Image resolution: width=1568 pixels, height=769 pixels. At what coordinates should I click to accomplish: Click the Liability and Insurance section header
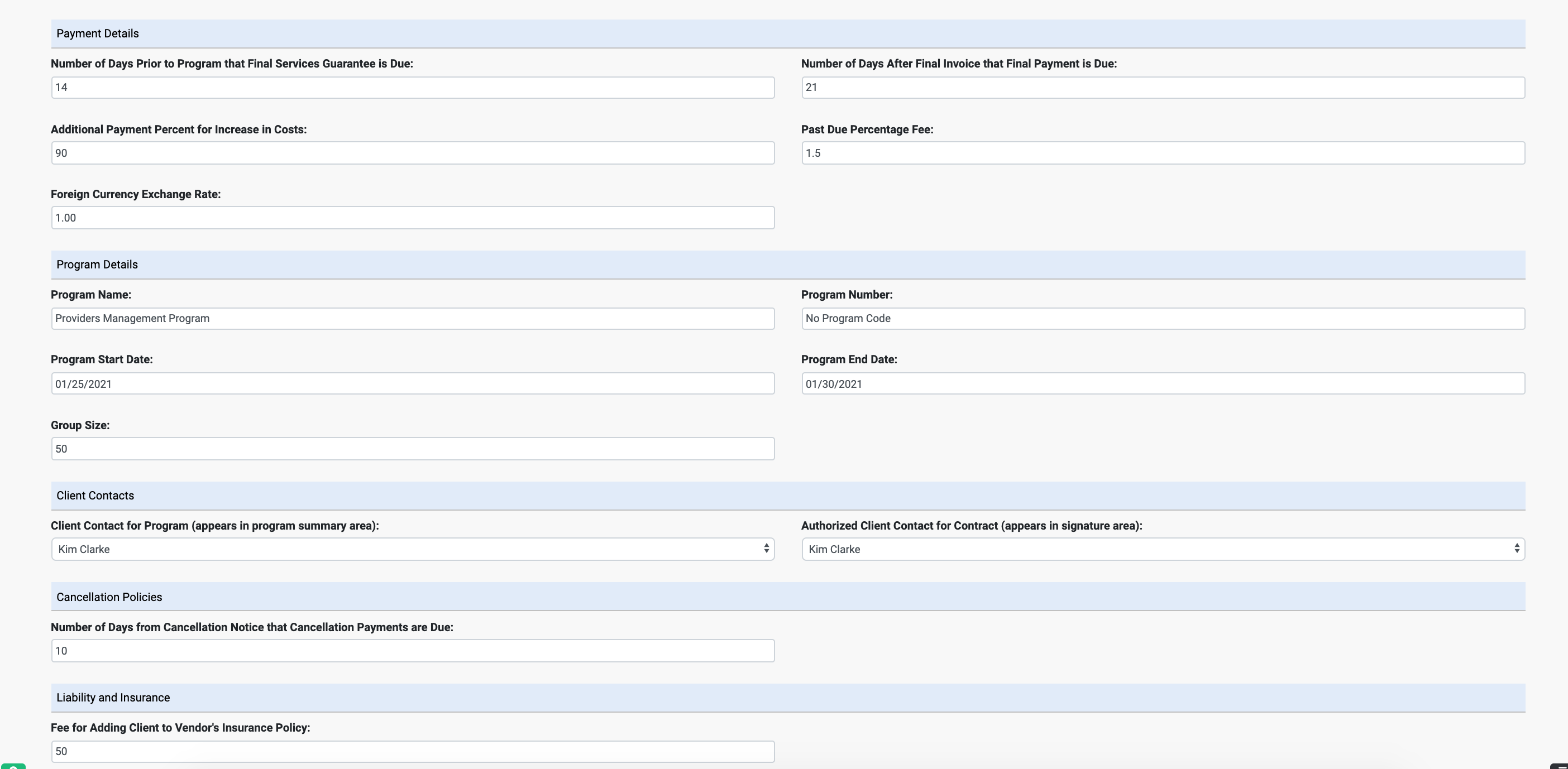coord(788,698)
